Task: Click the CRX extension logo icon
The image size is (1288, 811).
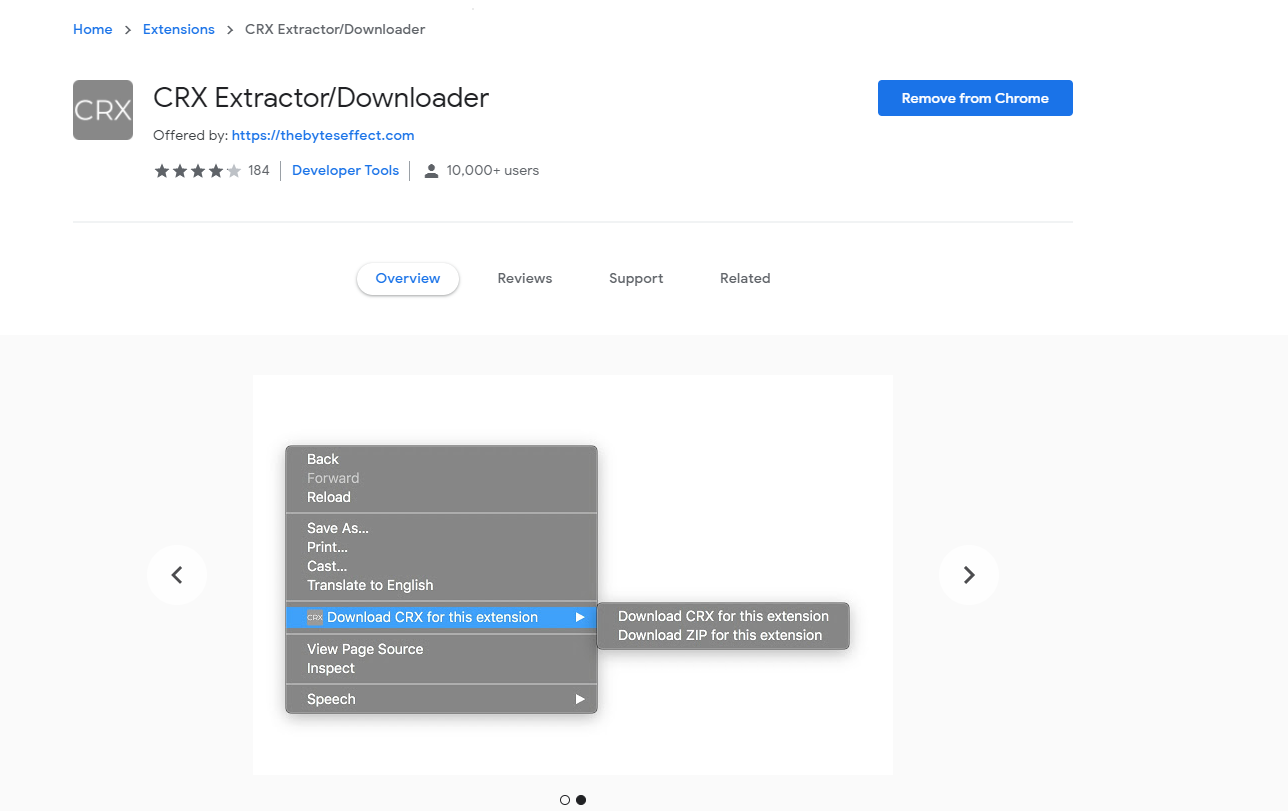Action: pos(103,110)
